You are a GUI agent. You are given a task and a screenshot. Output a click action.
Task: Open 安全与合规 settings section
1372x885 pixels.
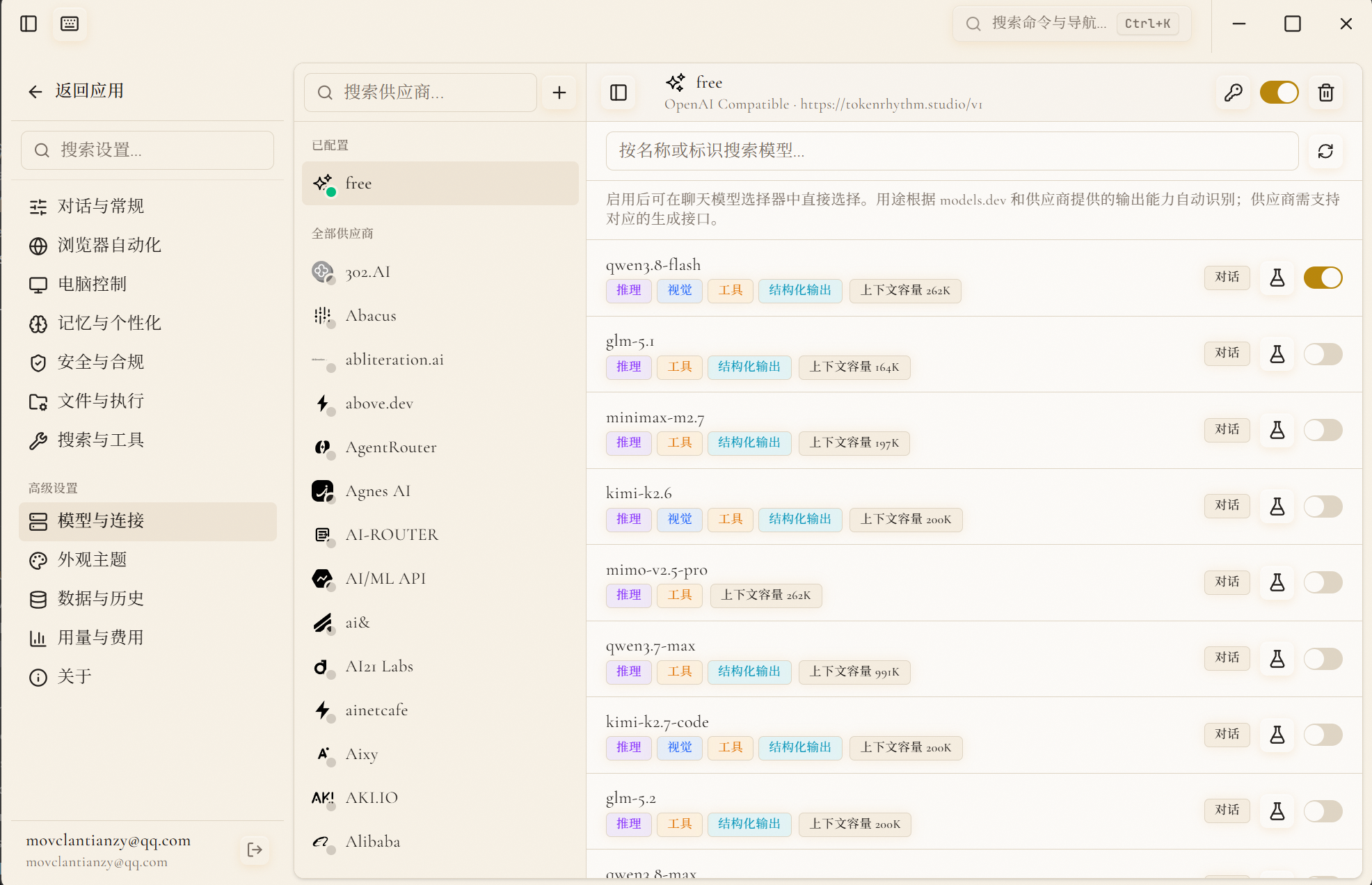[147, 362]
